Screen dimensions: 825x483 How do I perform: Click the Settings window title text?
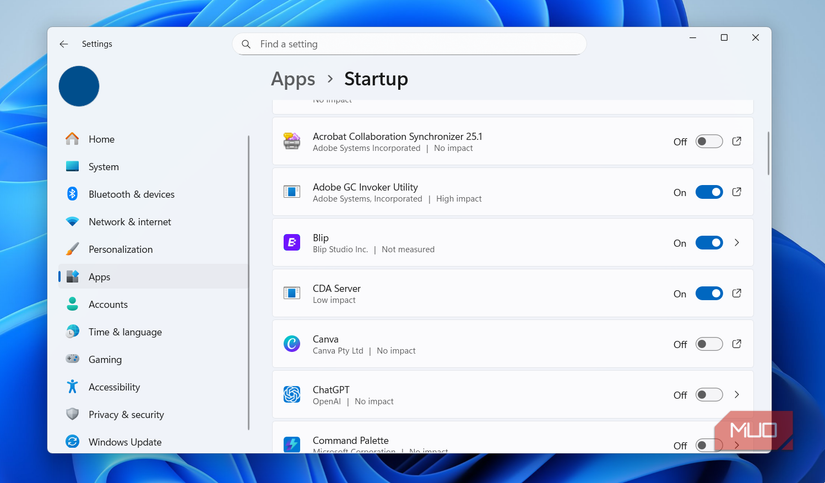97,44
